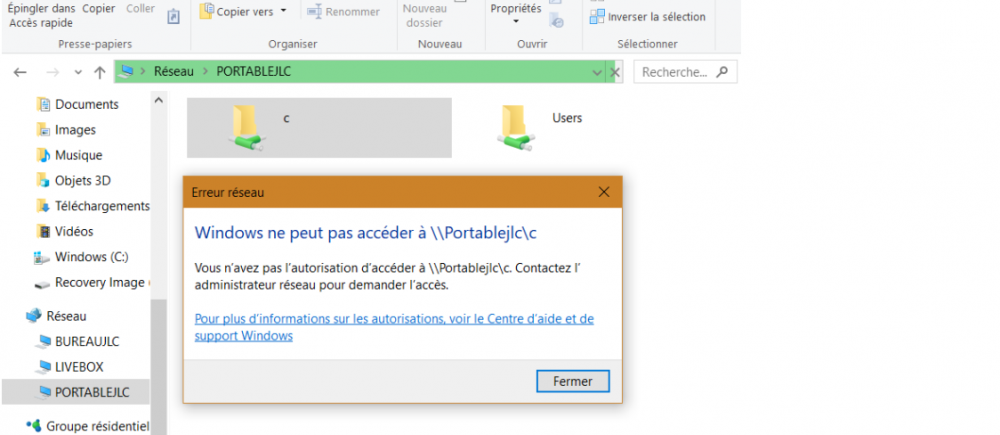Select the shared folder c icon
The image size is (1000, 435).
click(x=246, y=128)
